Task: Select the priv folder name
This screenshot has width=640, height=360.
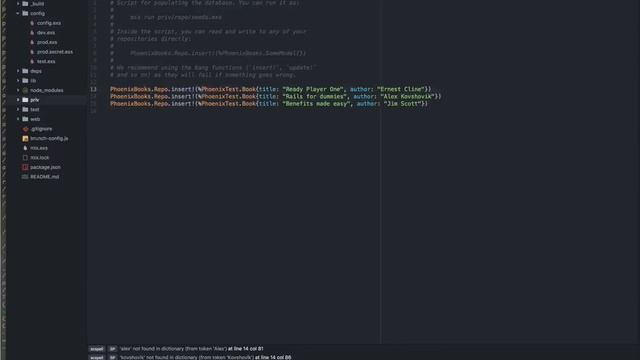Action: [x=35, y=100]
